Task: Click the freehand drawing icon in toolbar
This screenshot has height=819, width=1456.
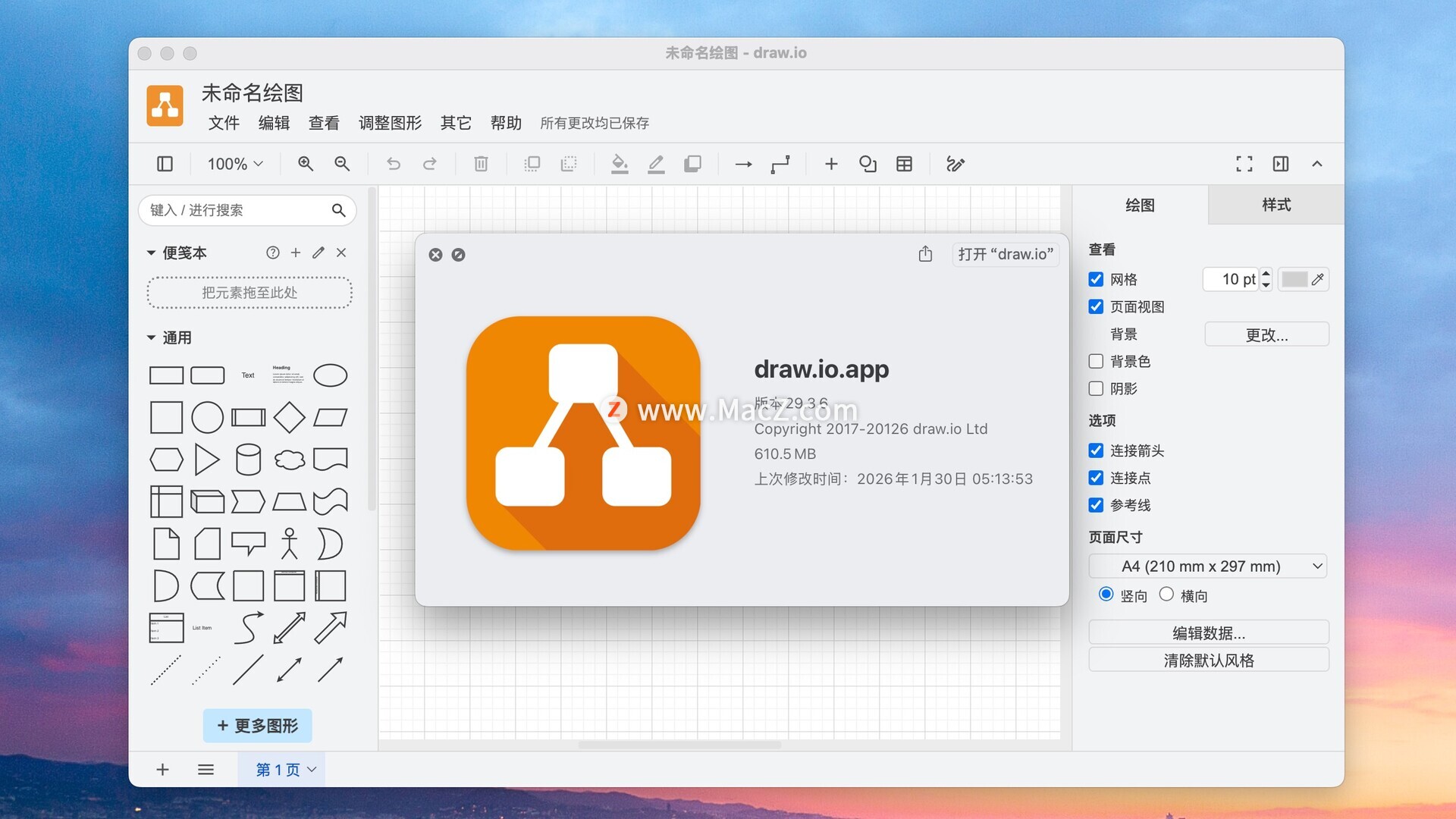Action: tap(955, 164)
